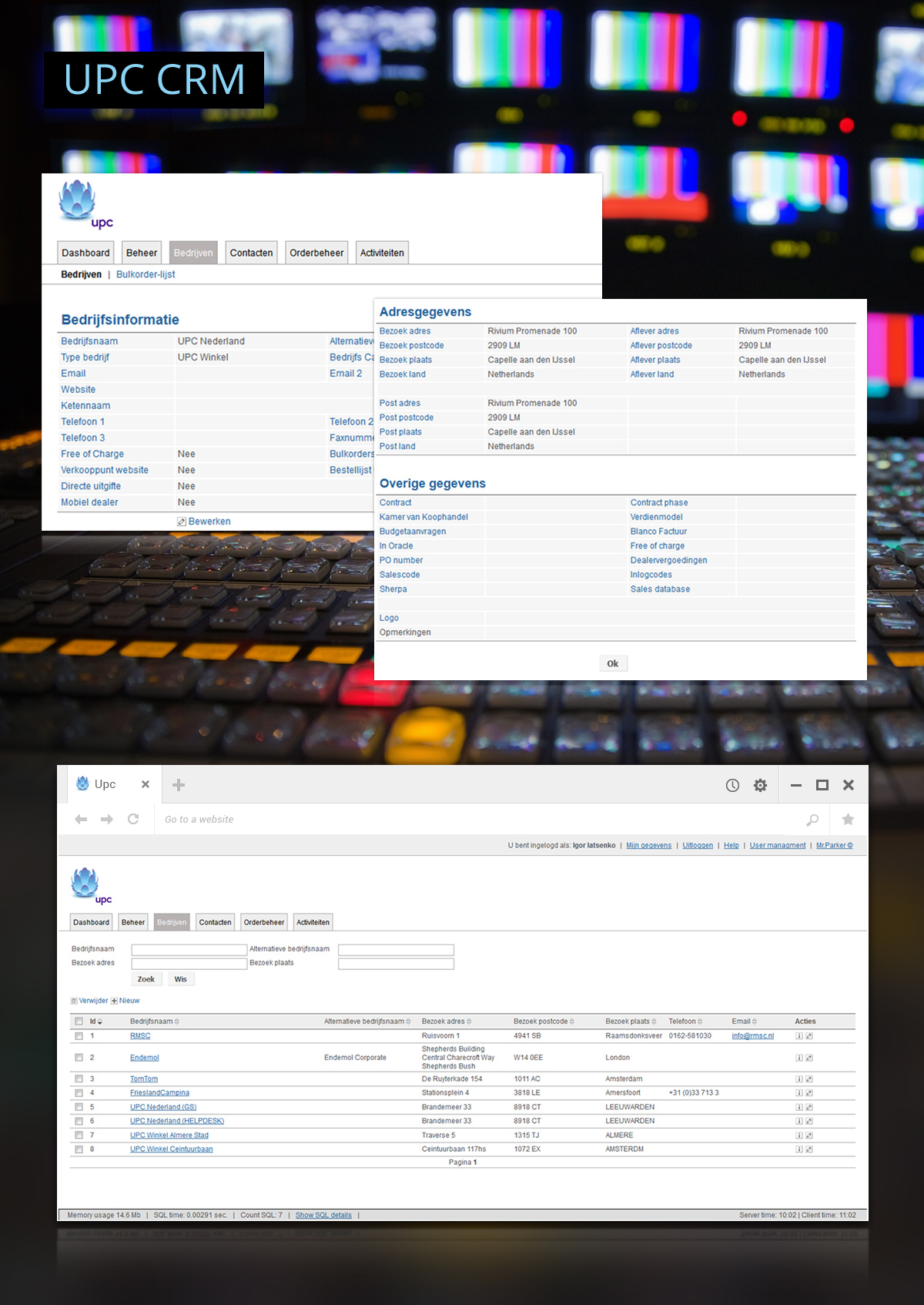Open info icon for the RMSC row
This screenshot has height=1305, width=924.
799,1036
